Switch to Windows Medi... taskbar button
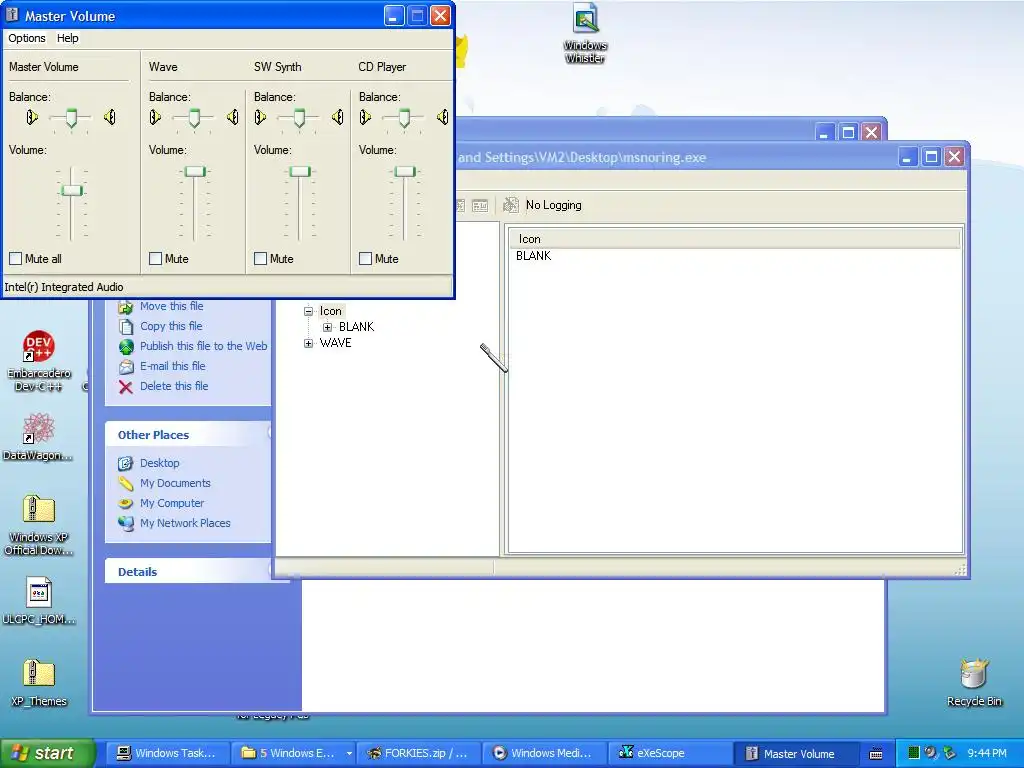Screen dimensions: 1024x768 [544, 754]
